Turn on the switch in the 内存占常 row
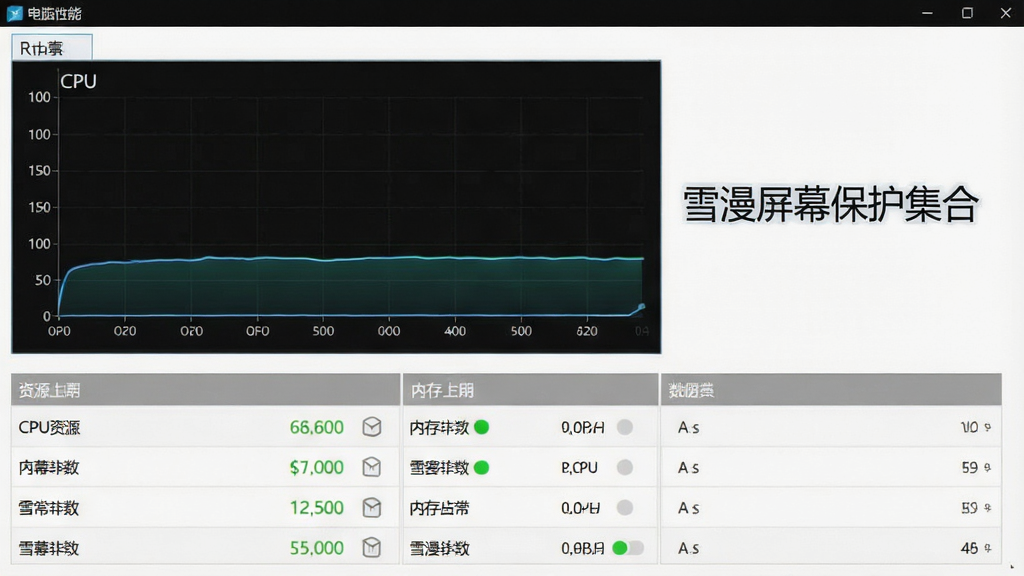 point(625,507)
